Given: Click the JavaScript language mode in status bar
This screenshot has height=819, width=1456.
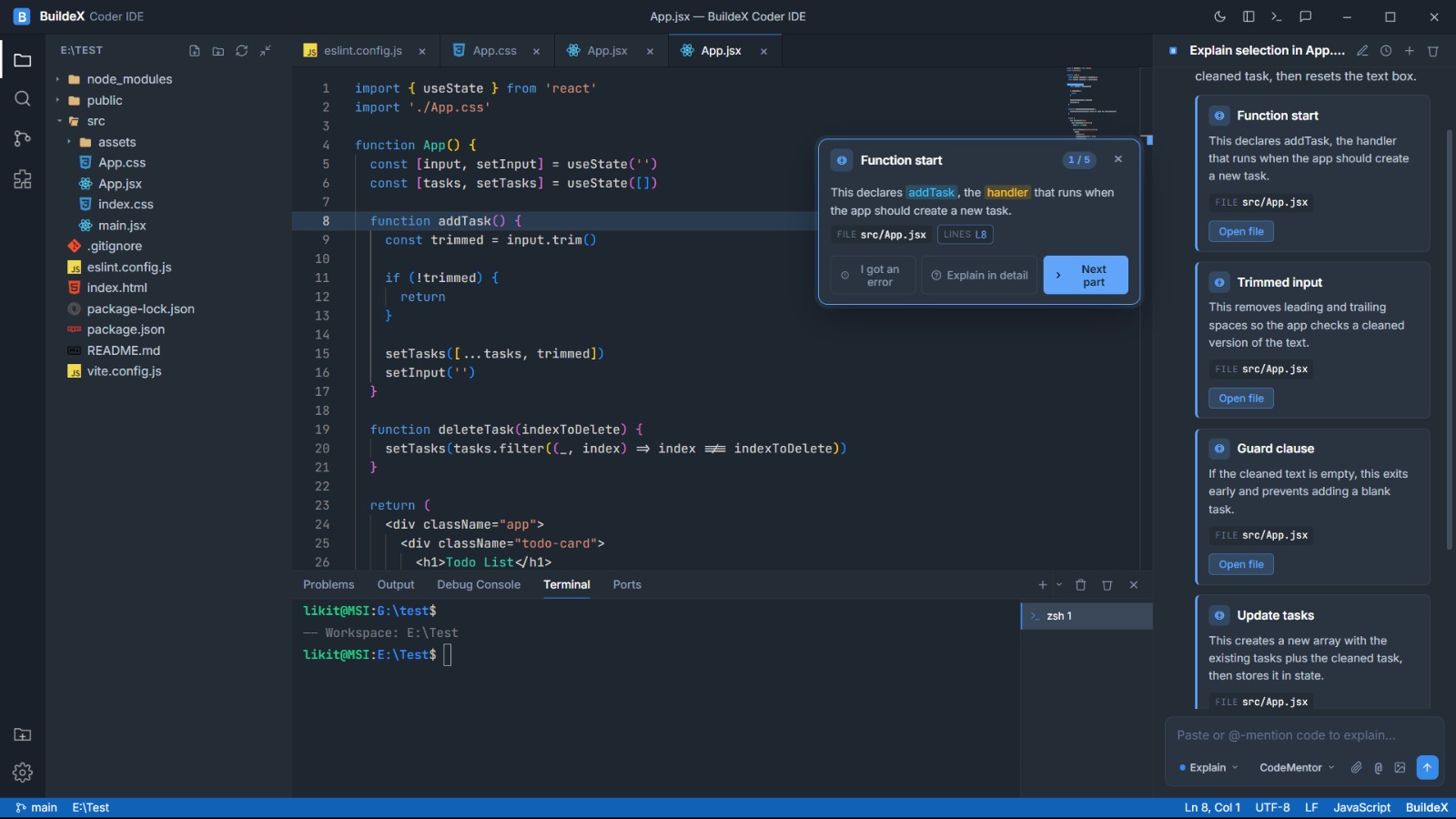Looking at the screenshot, I should click(x=1362, y=808).
